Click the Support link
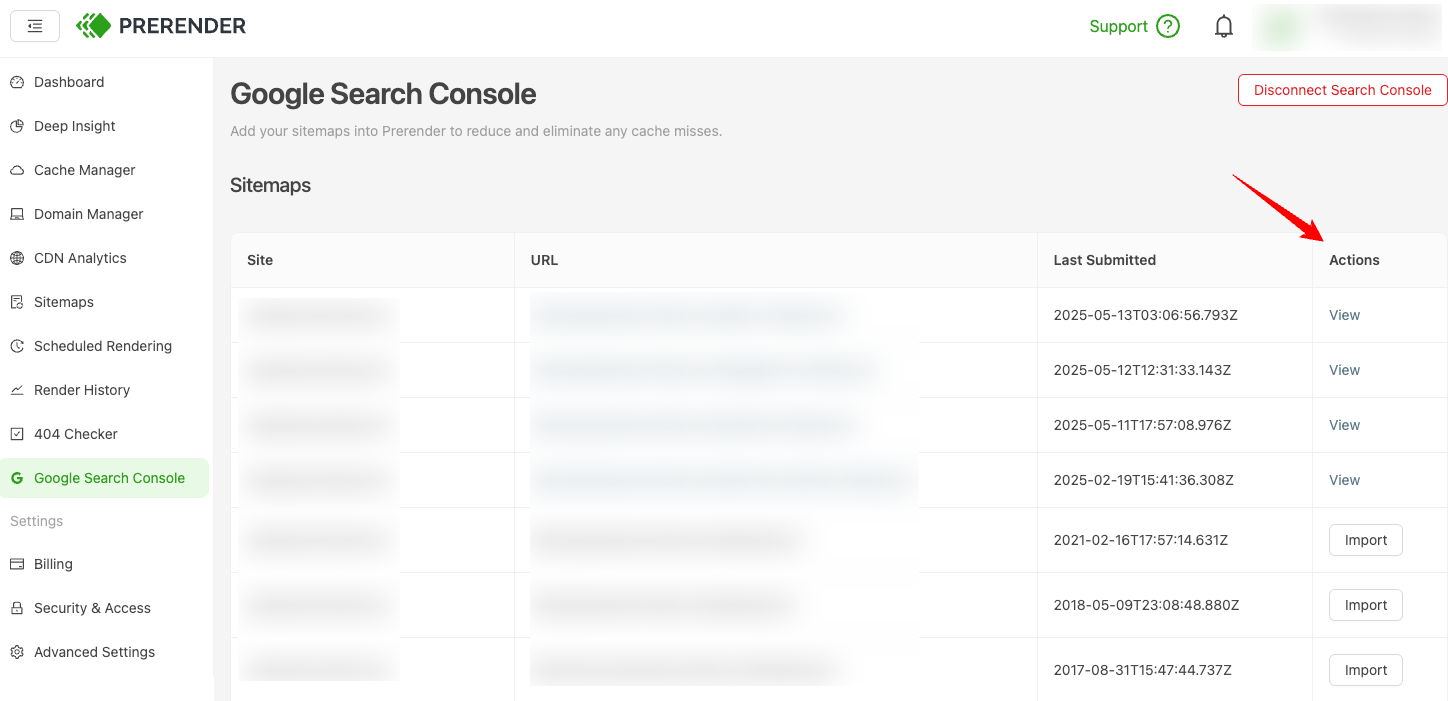 [1118, 27]
